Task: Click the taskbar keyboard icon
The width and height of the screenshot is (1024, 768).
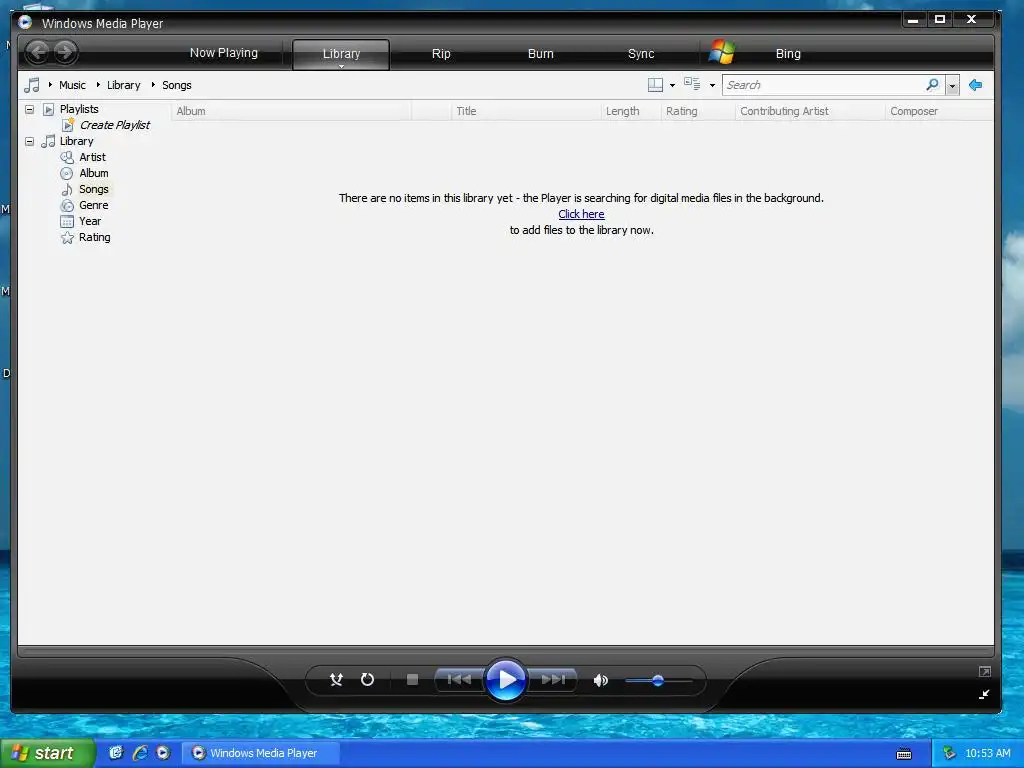Action: 904,754
